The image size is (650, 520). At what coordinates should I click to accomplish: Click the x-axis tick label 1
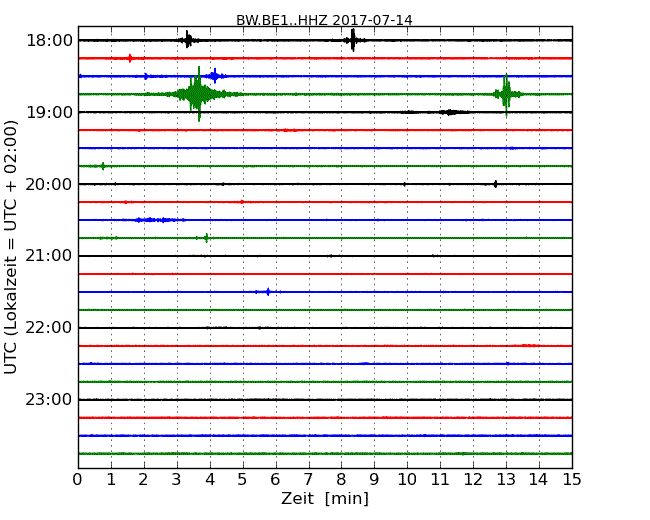(111, 480)
